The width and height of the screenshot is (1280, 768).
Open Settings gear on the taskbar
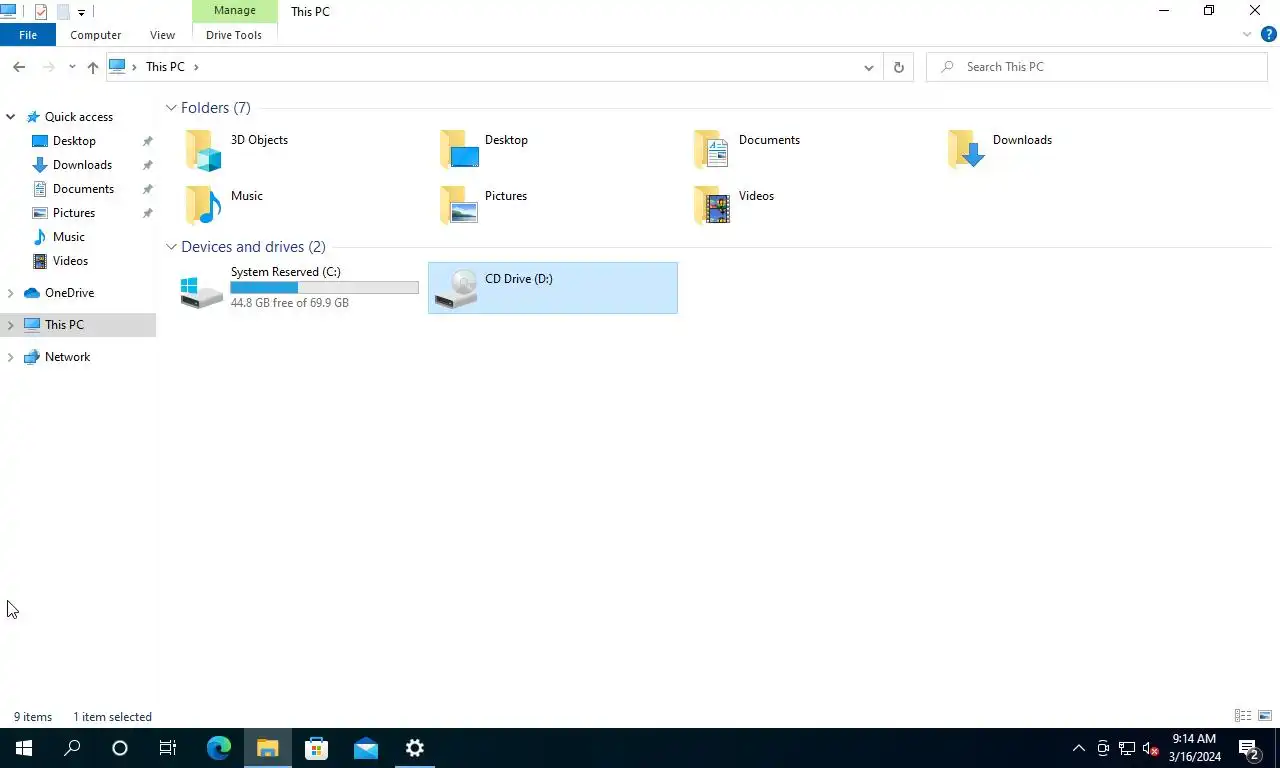[x=415, y=748]
